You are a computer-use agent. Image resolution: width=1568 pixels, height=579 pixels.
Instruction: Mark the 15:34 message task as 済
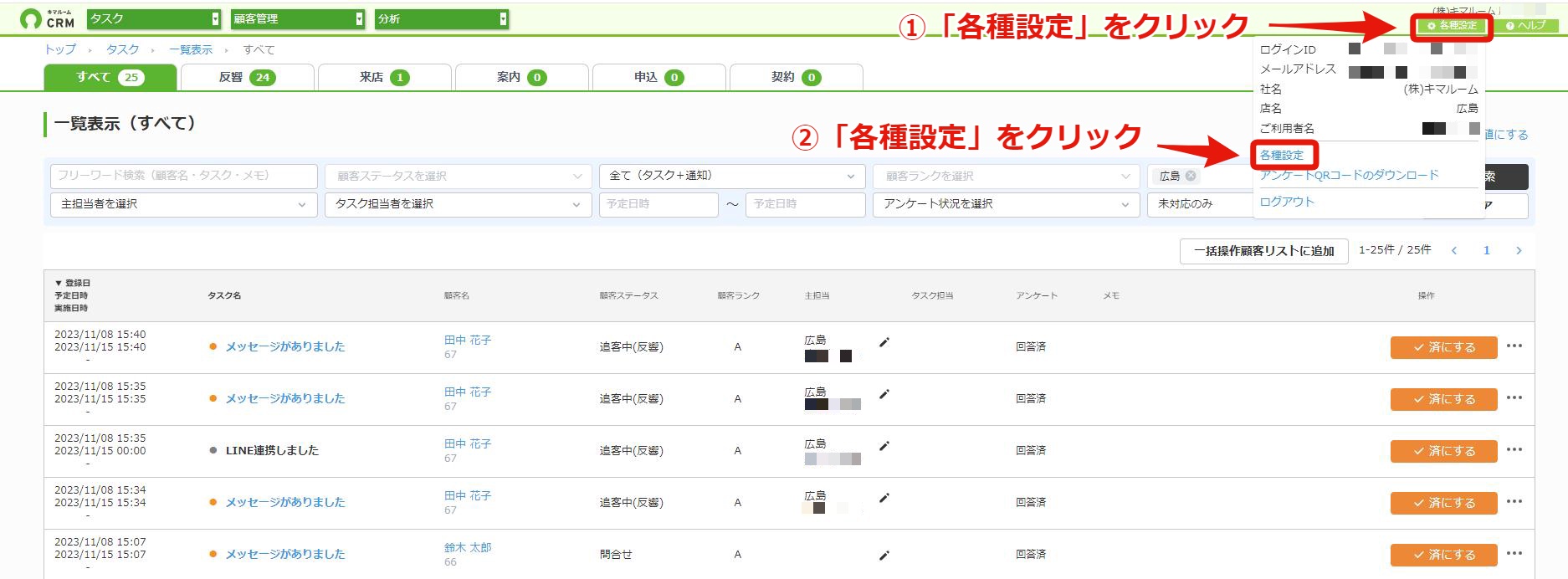(x=1443, y=503)
